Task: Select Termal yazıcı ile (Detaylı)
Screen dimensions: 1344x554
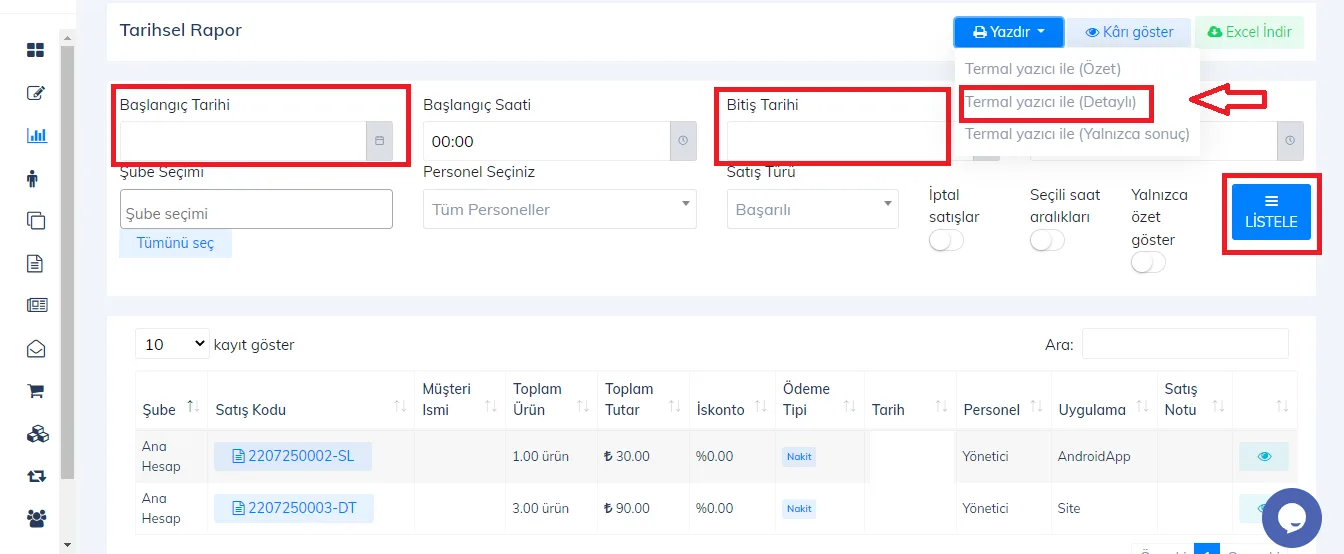Action: pyautogui.click(x=1050, y=101)
